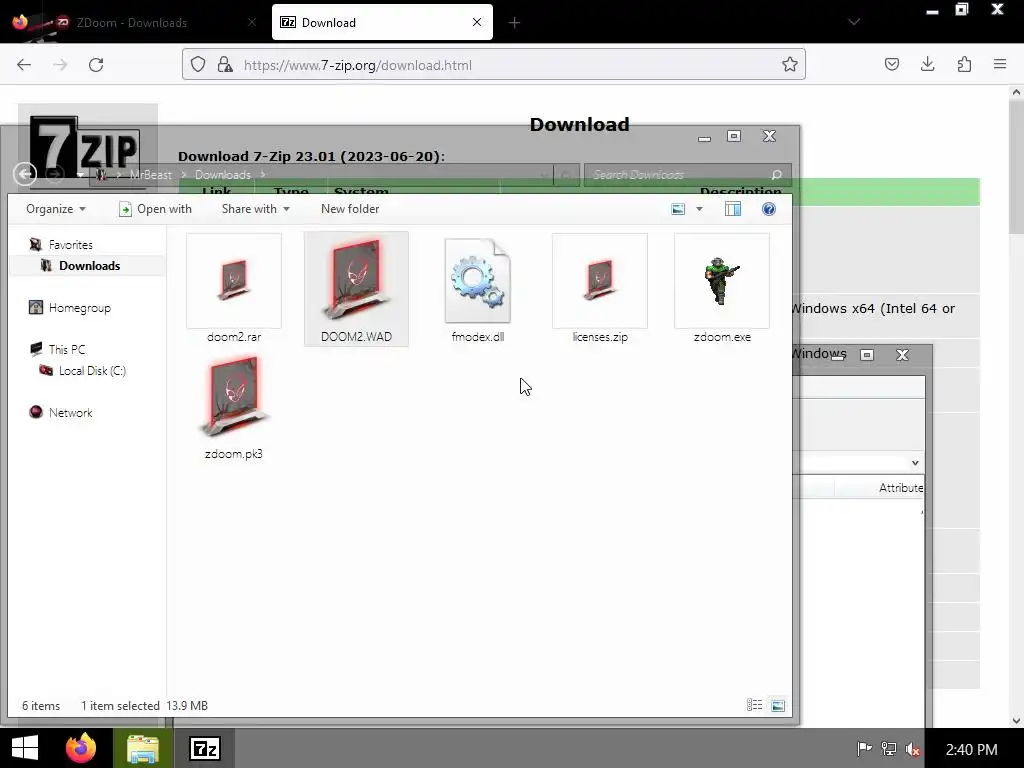Screen dimensions: 1024x768
Task: Open File Explorer taskbar icon
Action: coord(142,748)
